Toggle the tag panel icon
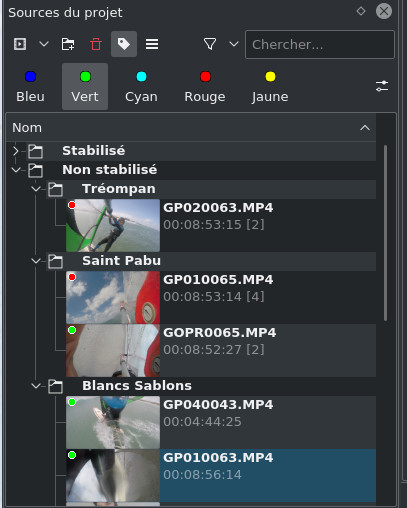Image resolution: width=407 pixels, height=508 pixels. (124, 44)
